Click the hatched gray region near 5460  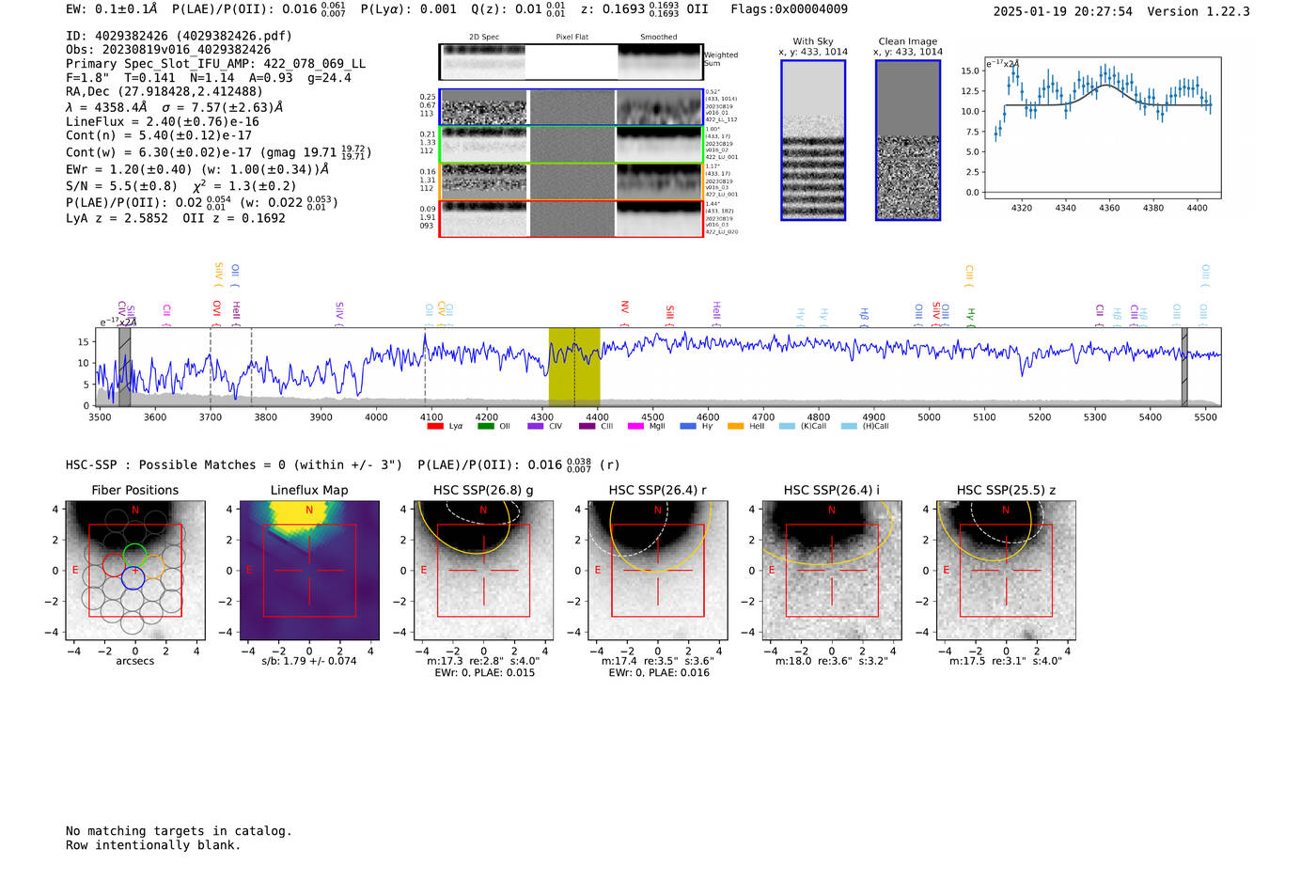(x=1184, y=367)
